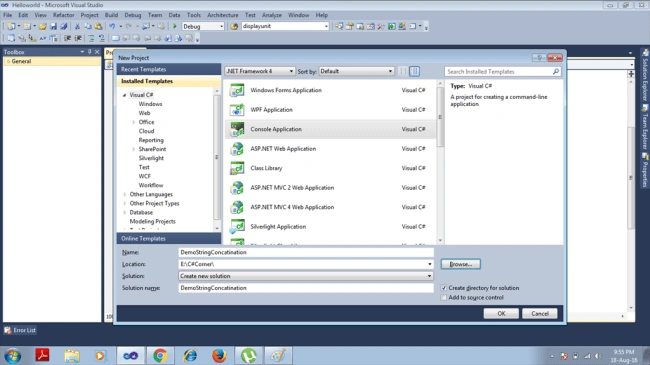Open the Solution Create new solution dropdown

[x=429, y=276]
